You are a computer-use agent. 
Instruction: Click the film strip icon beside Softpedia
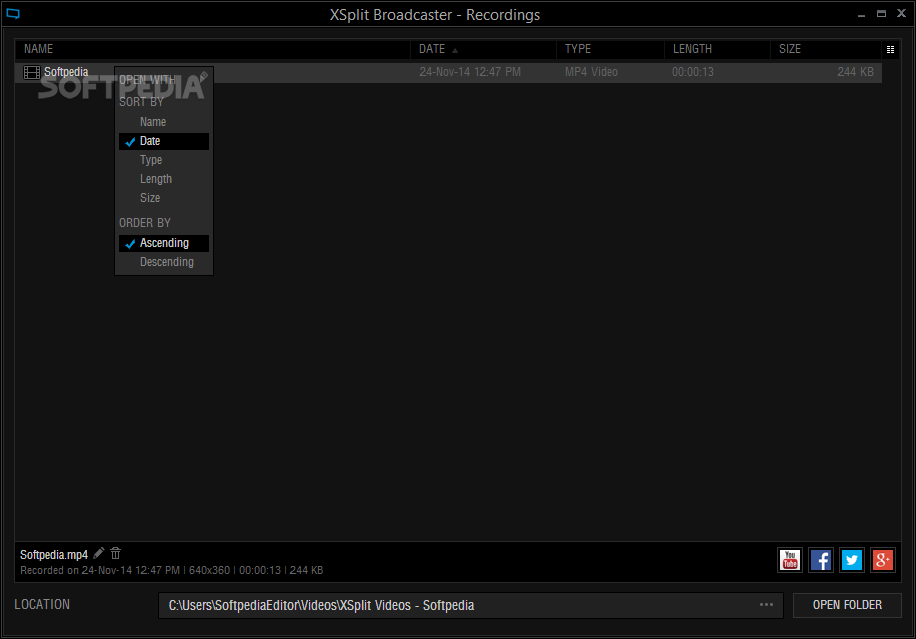click(32, 72)
